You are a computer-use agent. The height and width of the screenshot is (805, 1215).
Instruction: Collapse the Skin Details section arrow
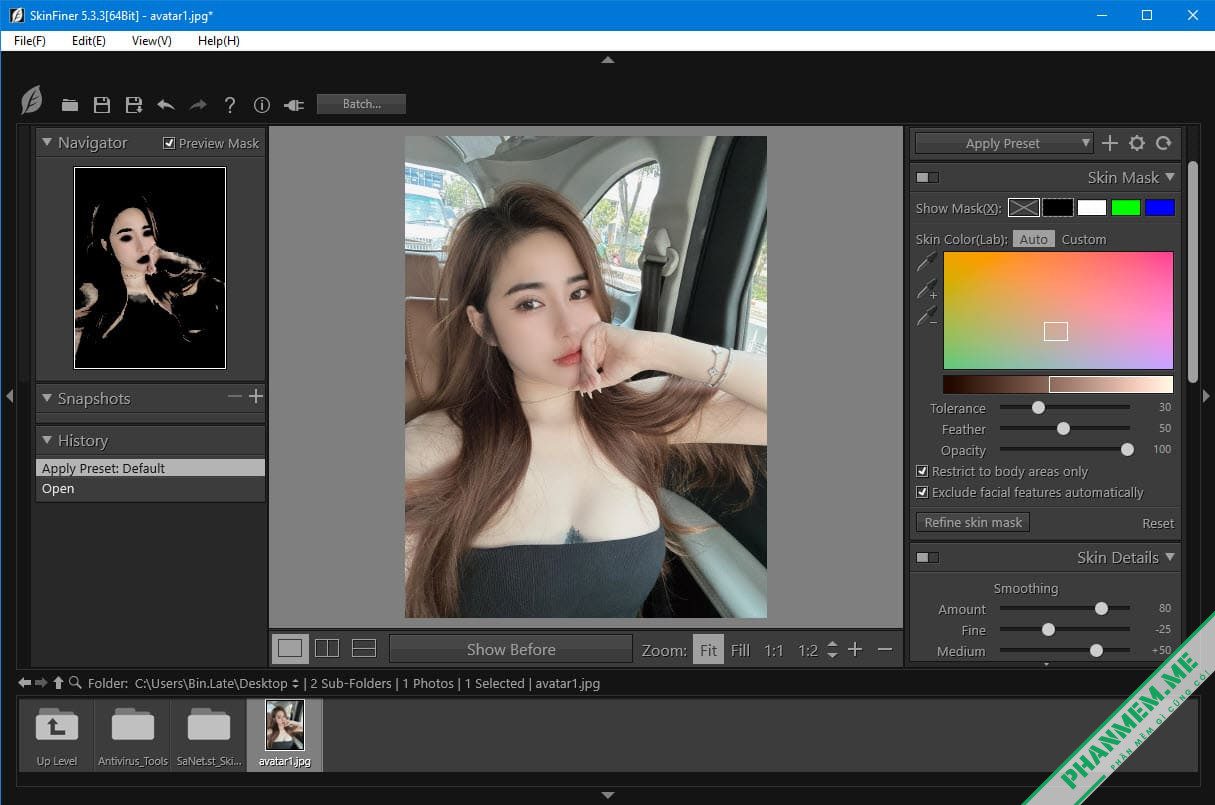(x=1170, y=557)
